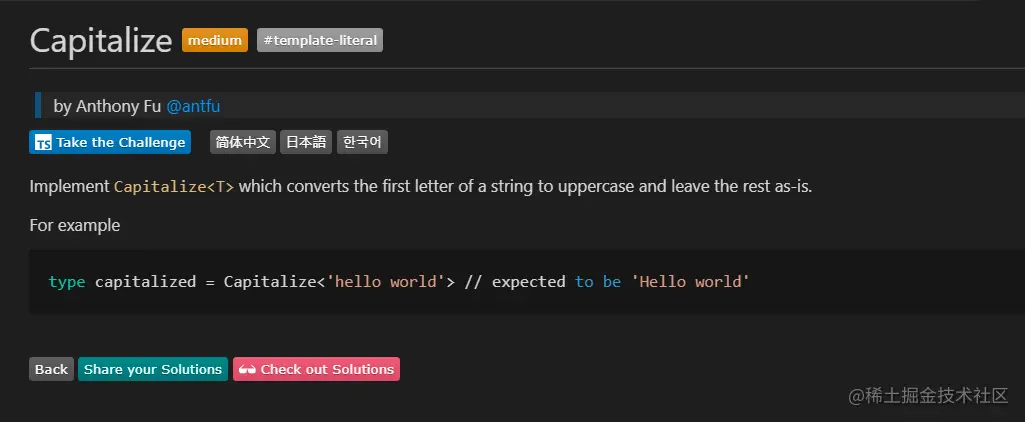Open the 日本語 version of the README
Screen dimensions: 1025x422
coord(306,142)
